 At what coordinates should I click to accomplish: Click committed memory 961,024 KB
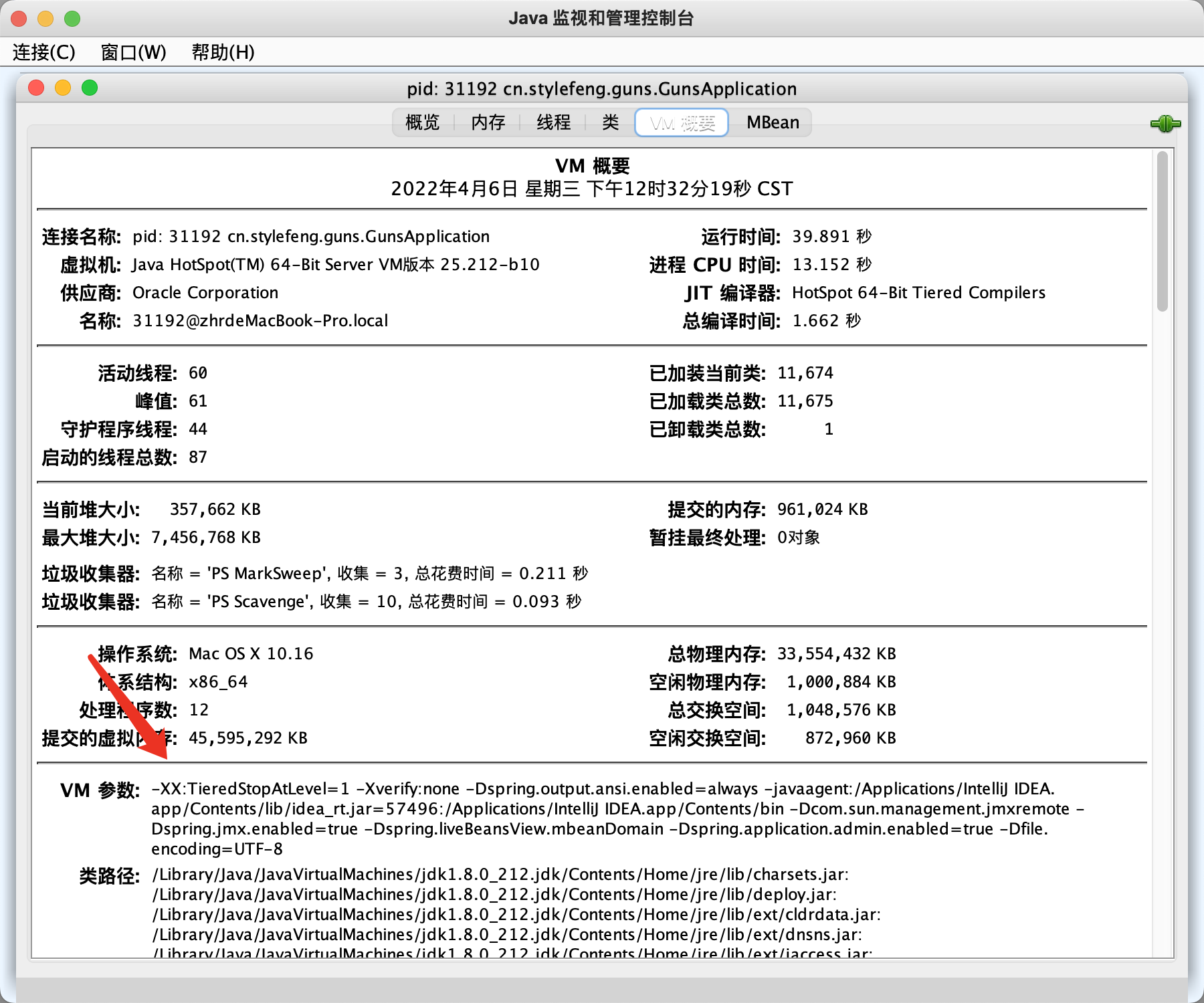[x=823, y=510]
